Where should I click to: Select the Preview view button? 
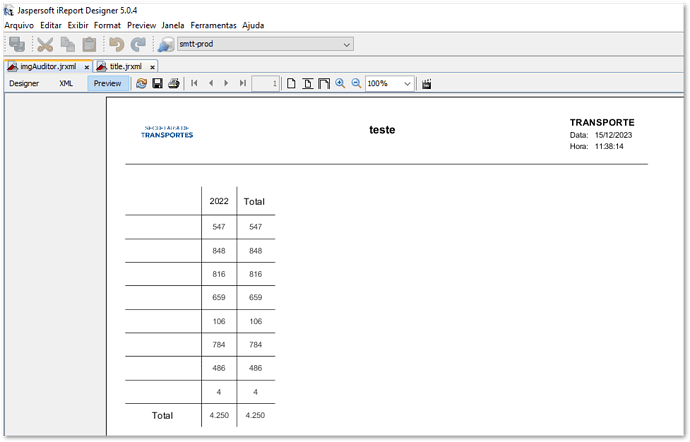pyautogui.click(x=107, y=83)
